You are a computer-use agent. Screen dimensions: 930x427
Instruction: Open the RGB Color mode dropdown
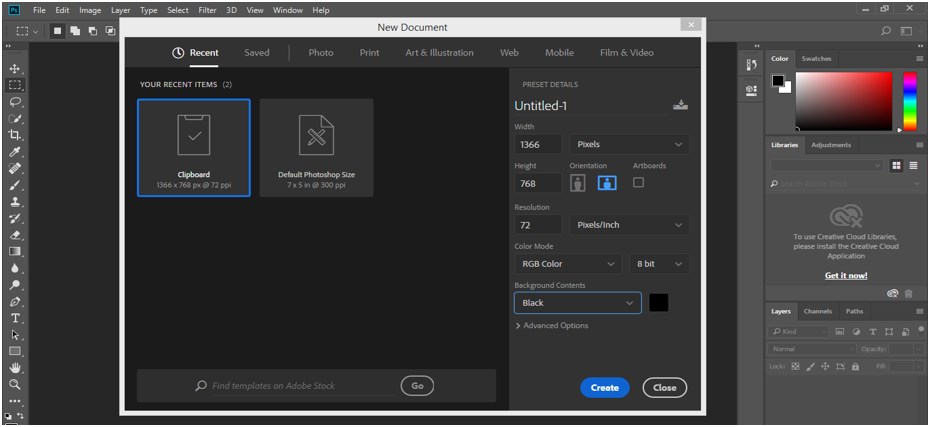(x=568, y=264)
